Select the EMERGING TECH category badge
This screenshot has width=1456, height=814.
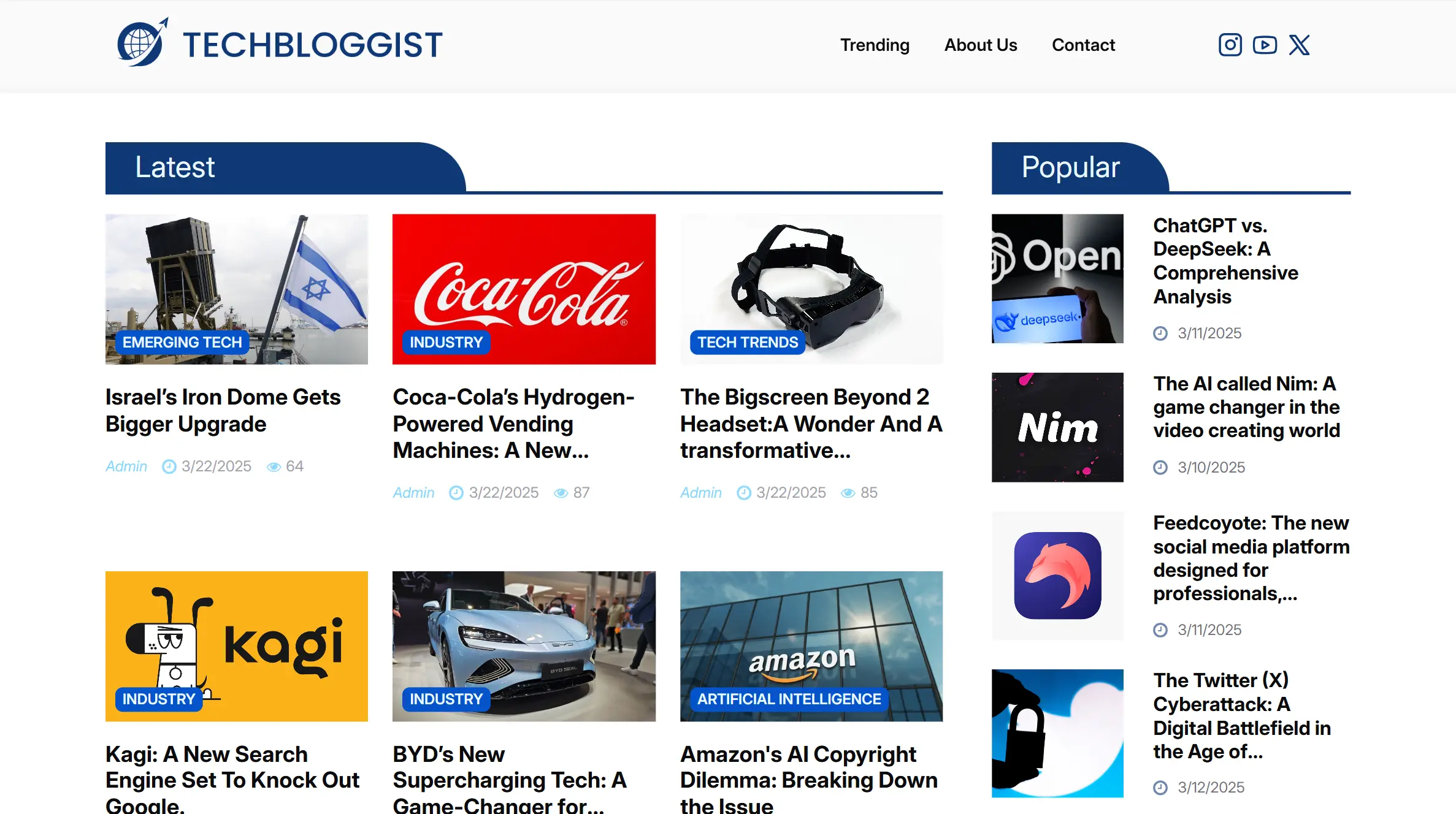(182, 342)
